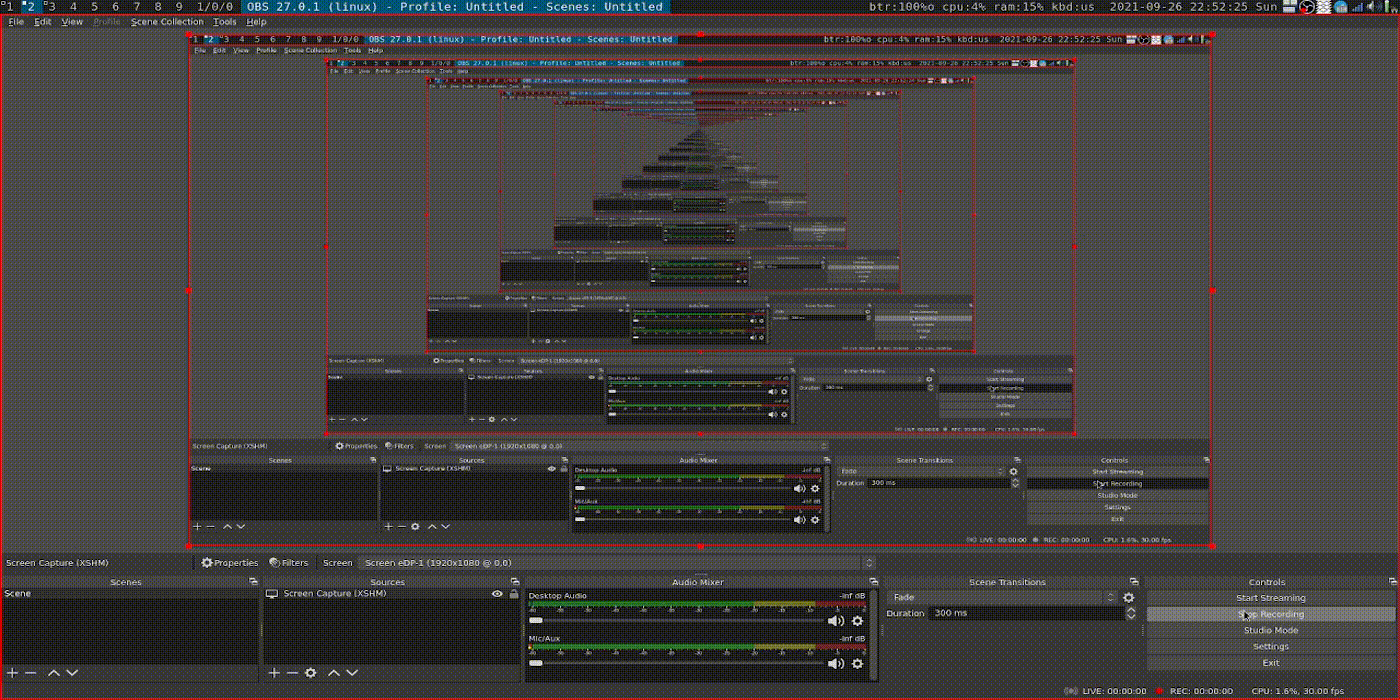
Task: Move the source down in Sources panel
Action: point(351,673)
